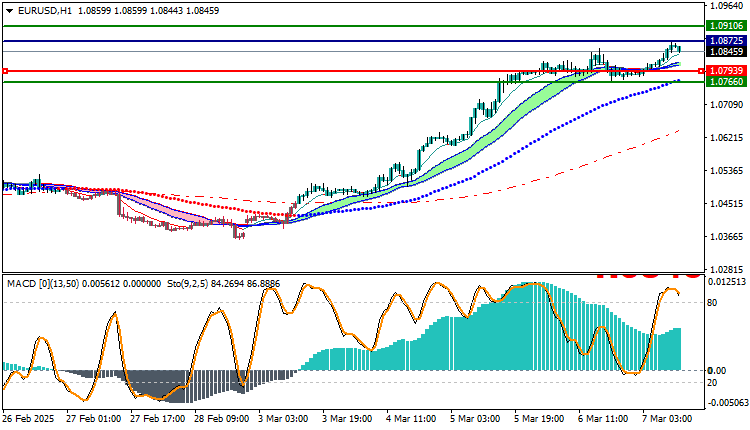Select the EURUSD,H1 chart title text

click(x=44, y=11)
